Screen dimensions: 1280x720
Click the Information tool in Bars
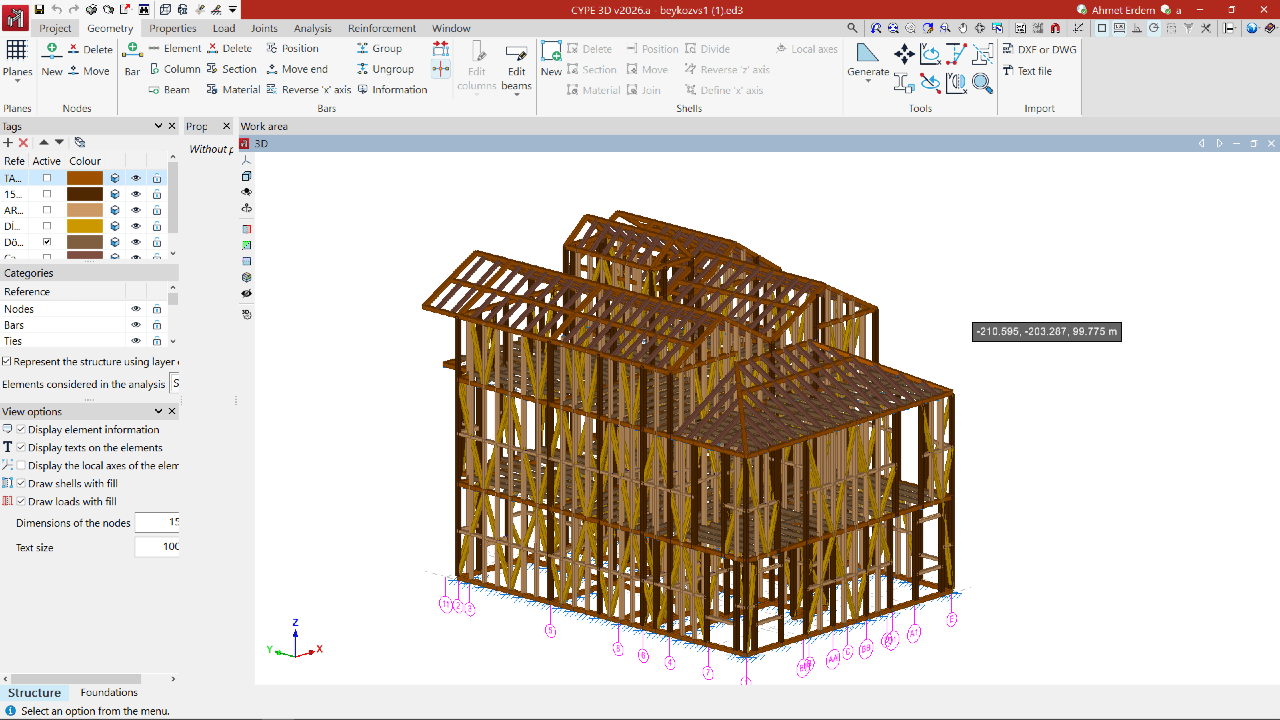pyautogui.click(x=391, y=90)
